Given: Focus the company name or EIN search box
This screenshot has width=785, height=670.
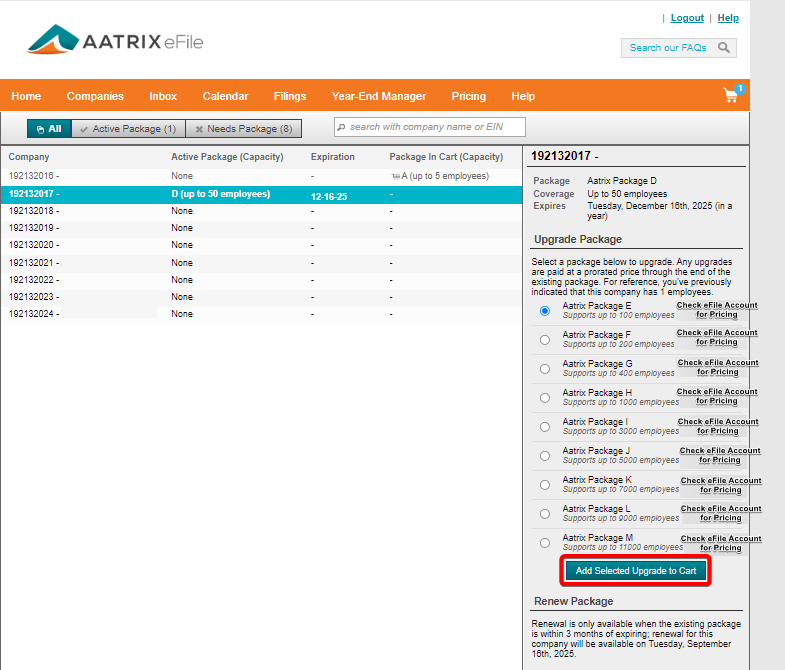Looking at the screenshot, I should tap(430, 127).
